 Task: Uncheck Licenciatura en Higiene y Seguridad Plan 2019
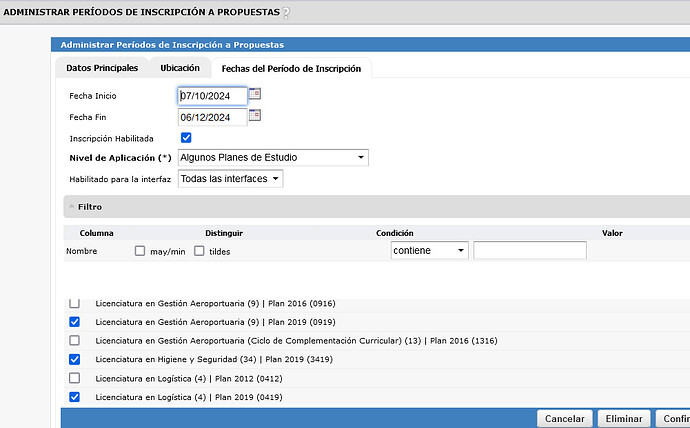click(x=74, y=359)
